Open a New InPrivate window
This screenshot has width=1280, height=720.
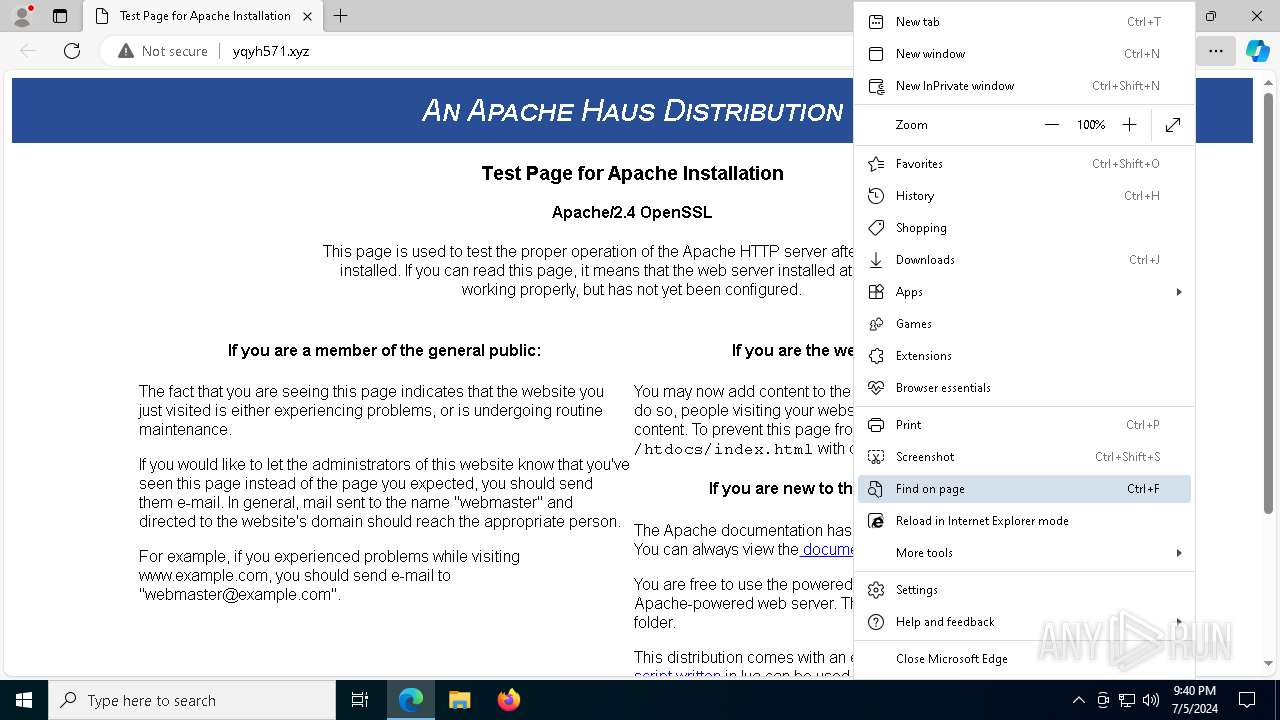(x=1024, y=85)
